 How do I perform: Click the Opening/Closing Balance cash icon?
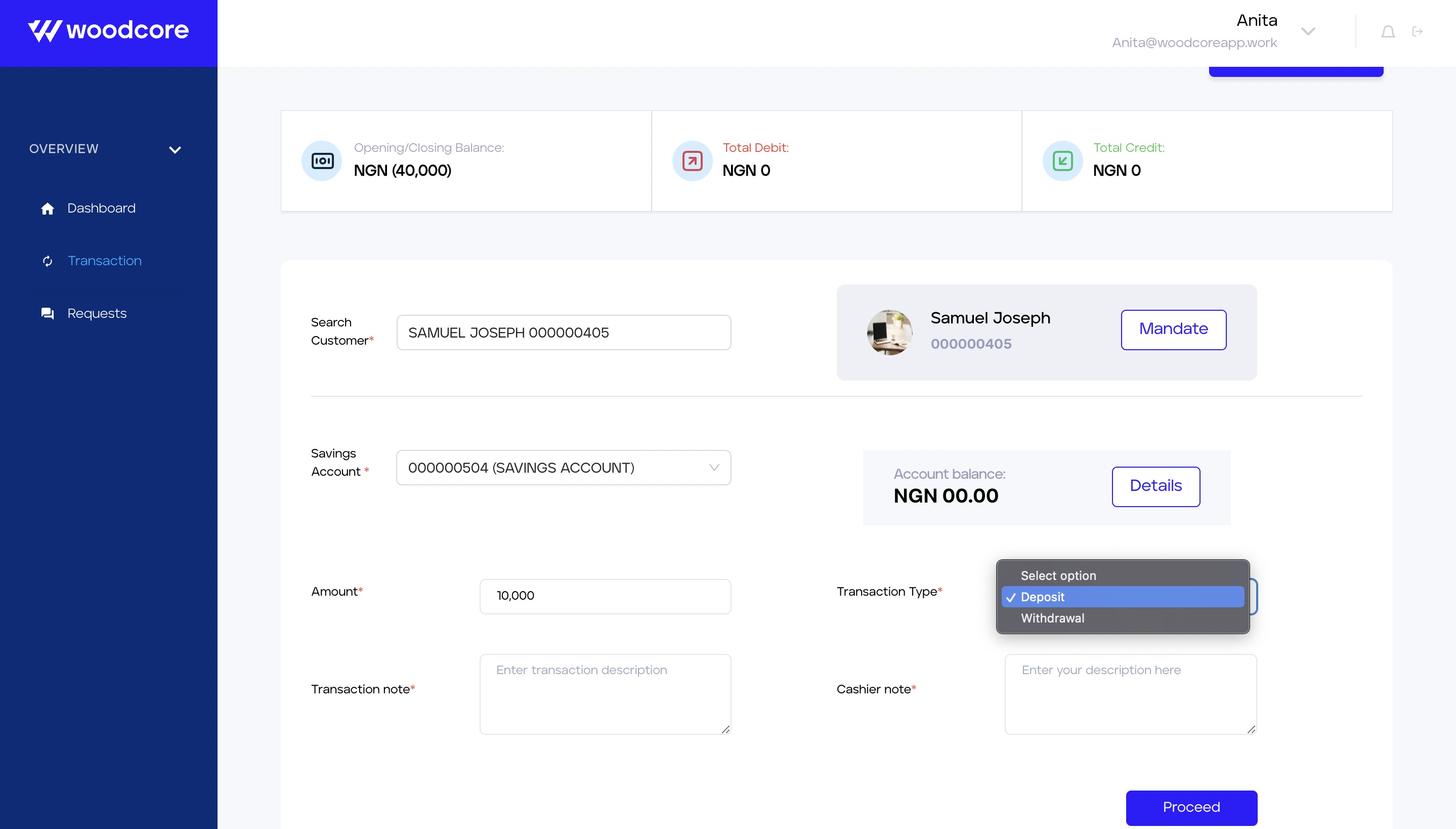(322, 161)
